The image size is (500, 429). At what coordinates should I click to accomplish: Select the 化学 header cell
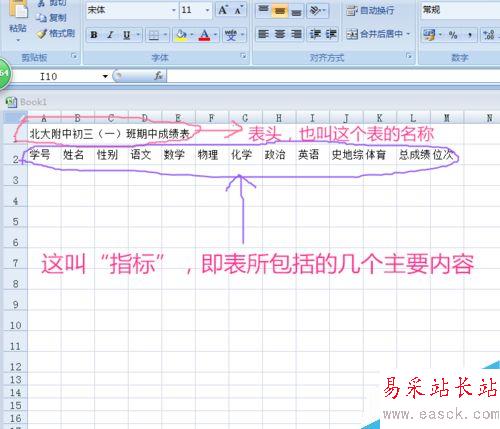pos(246,155)
